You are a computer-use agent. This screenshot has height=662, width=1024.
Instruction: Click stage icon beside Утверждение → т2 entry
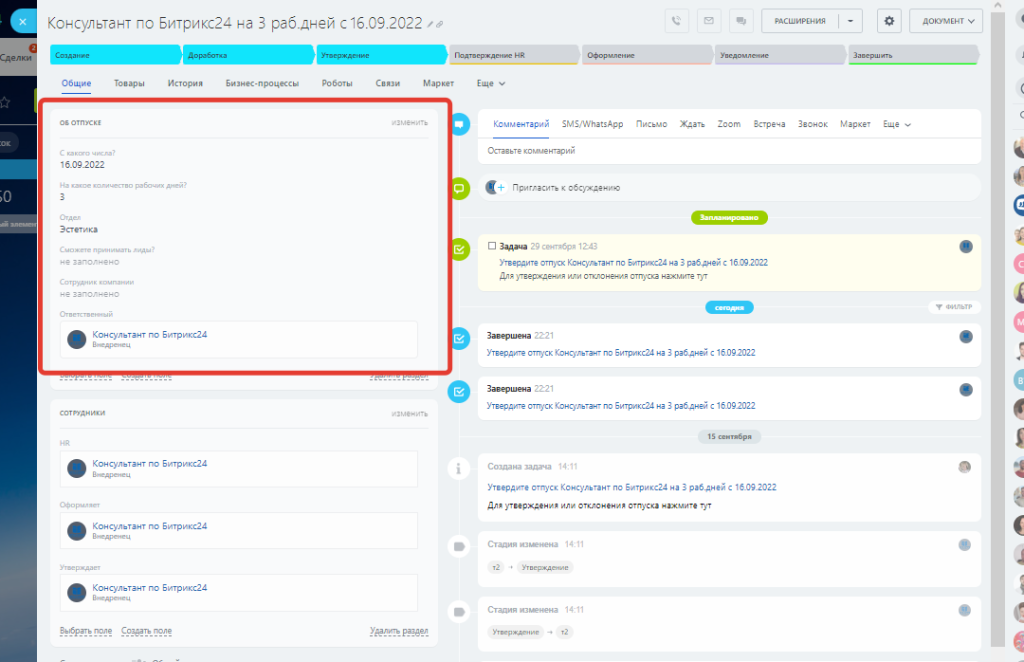coord(459,612)
